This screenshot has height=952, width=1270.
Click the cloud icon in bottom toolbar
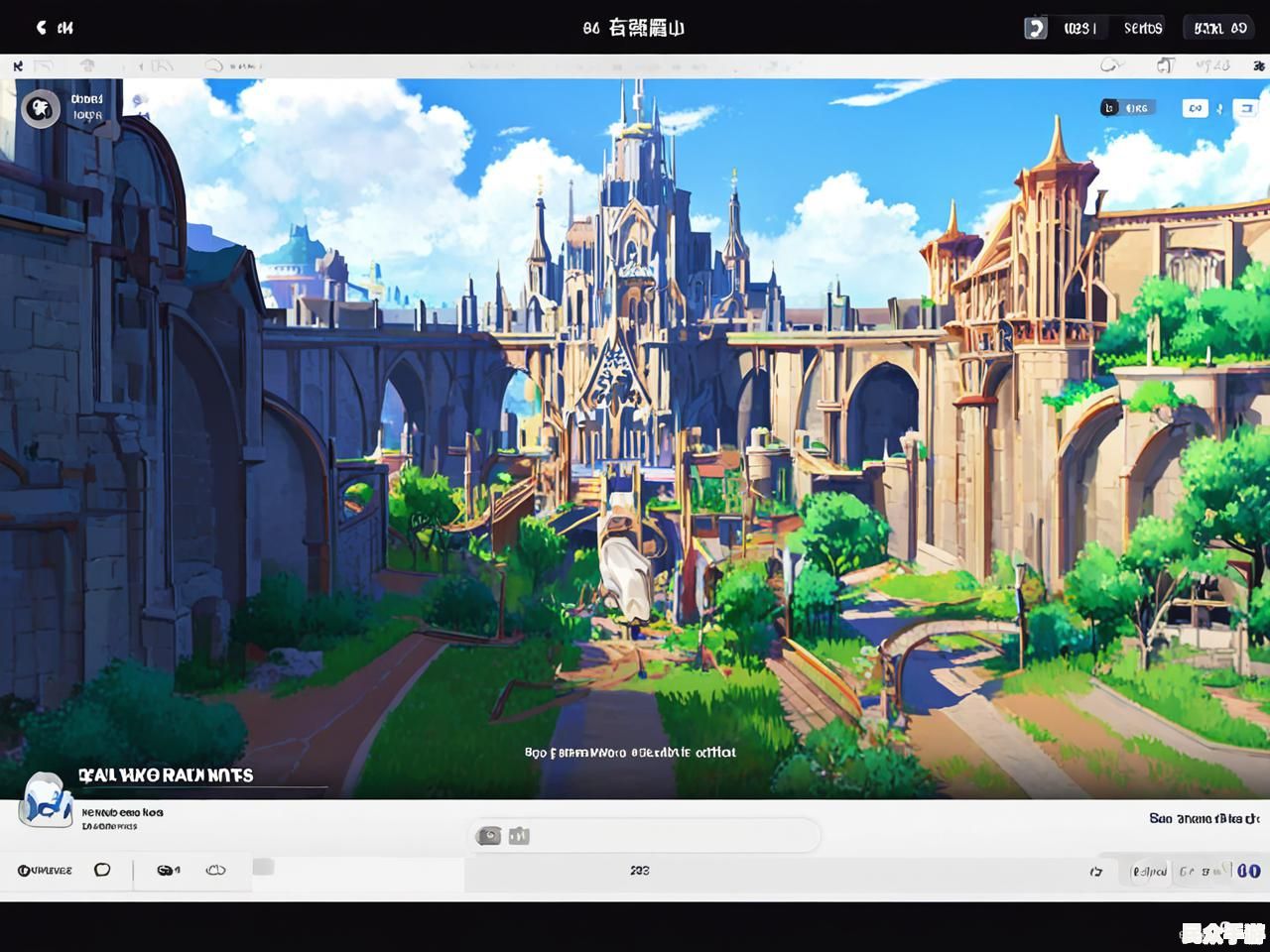(215, 870)
